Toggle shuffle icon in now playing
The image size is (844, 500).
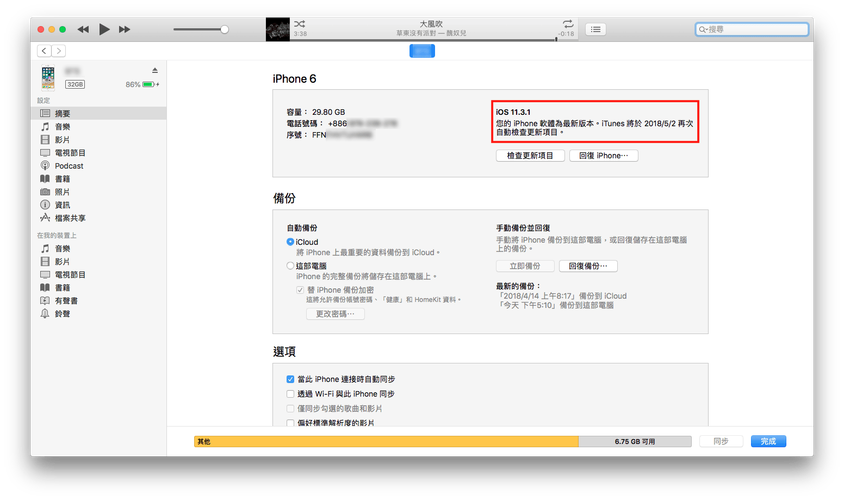point(300,24)
